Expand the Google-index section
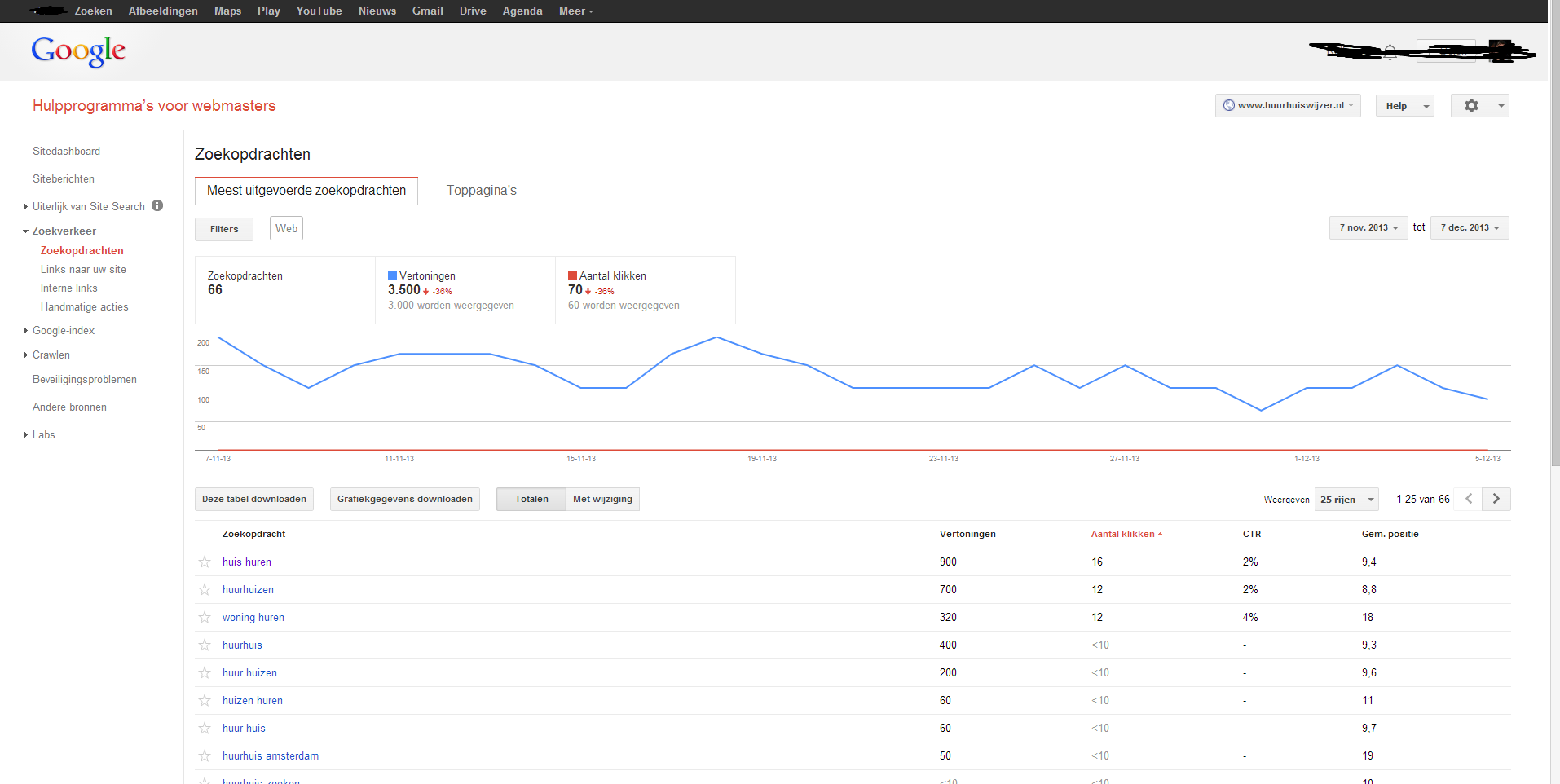 click(26, 331)
